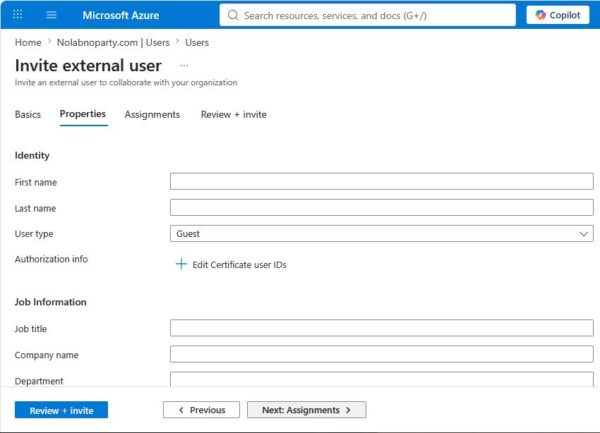
Task: Click the Invite external user page title
Action: (x=88, y=65)
